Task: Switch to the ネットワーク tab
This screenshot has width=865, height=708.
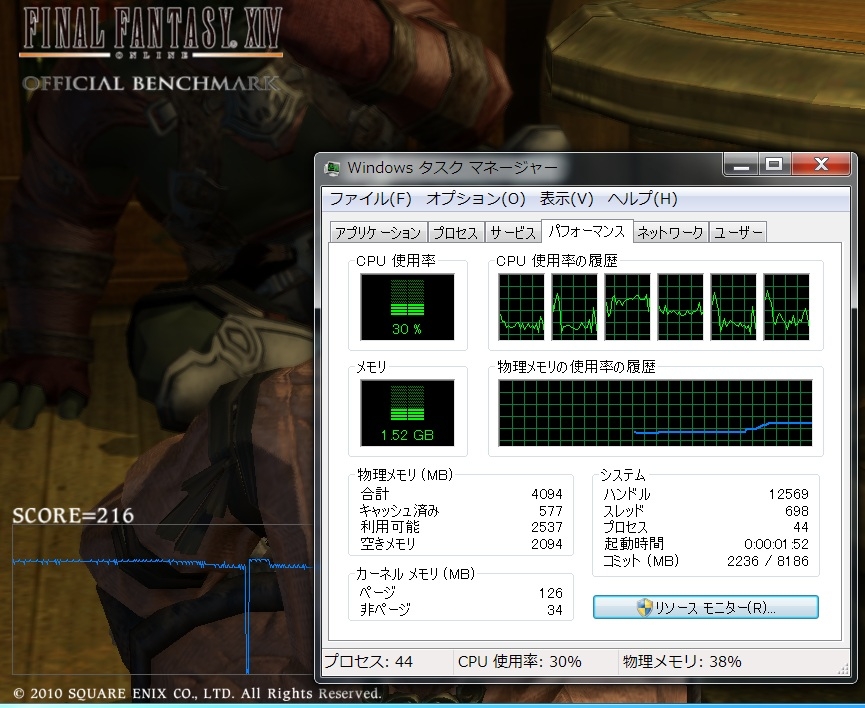Action: point(670,232)
